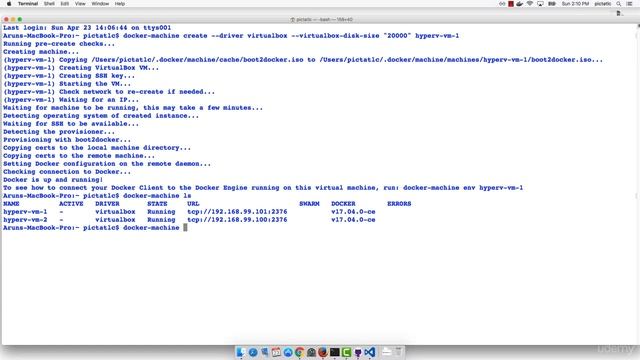Image resolution: width=640 pixels, height=360 pixels.
Task: Click the terminal window's vertical scrollbar
Action: pos(638,184)
